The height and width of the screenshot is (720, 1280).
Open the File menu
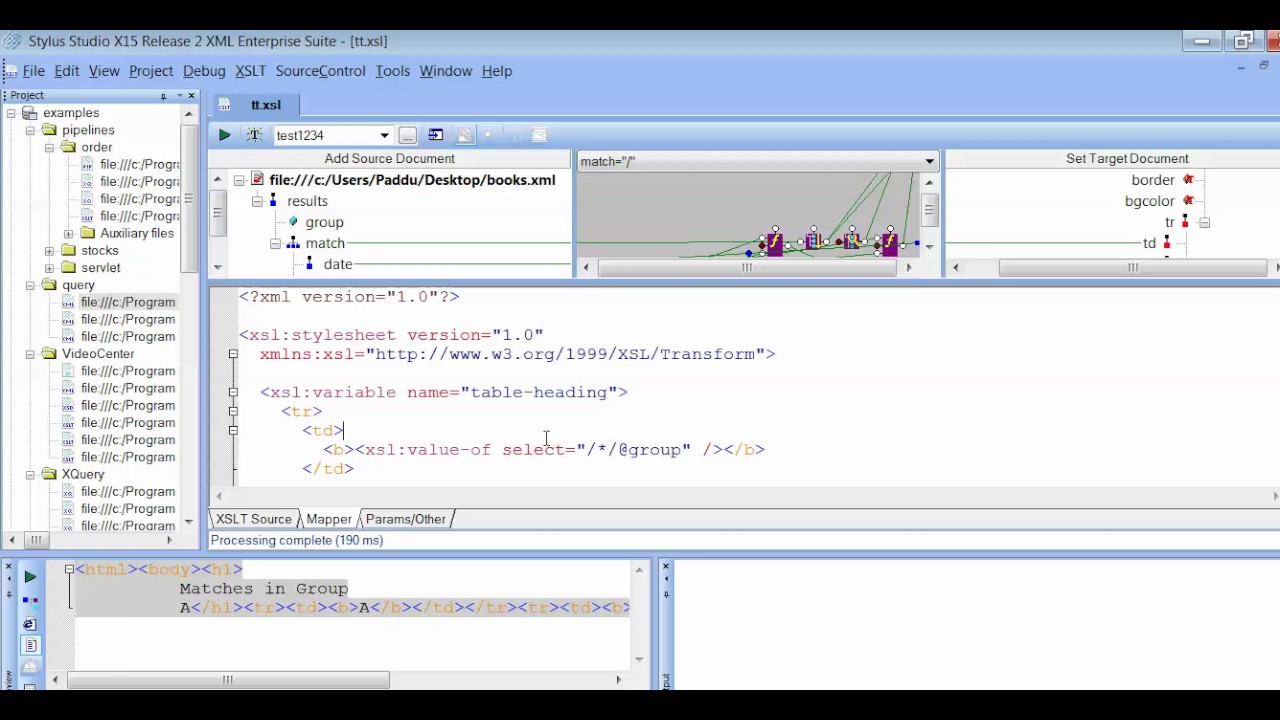[34, 71]
